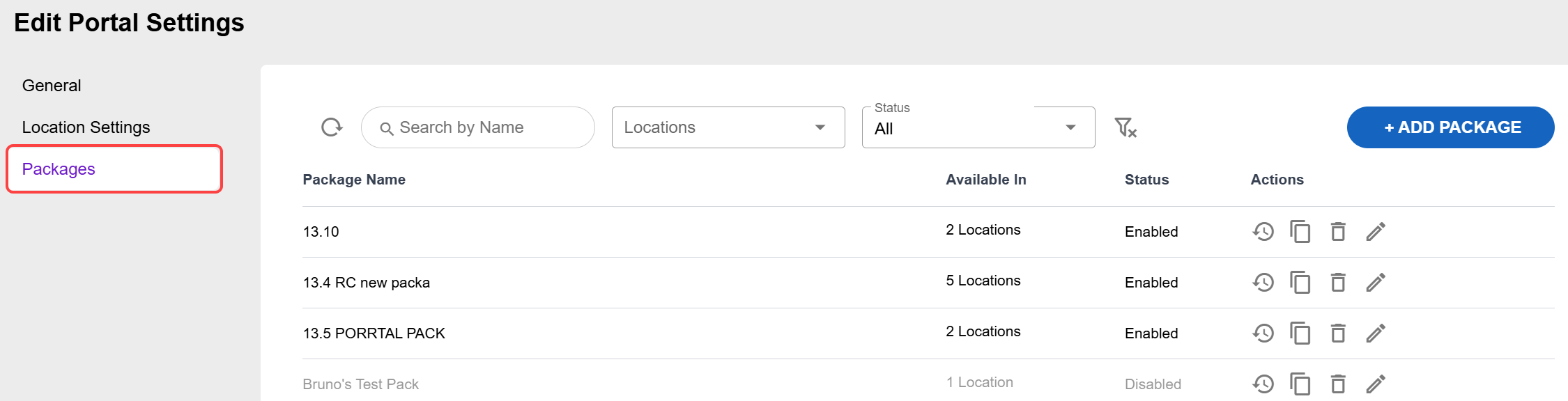Viewport: 1568px width, 401px height.
Task: Open the General settings tab
Action: coord(52,86)
